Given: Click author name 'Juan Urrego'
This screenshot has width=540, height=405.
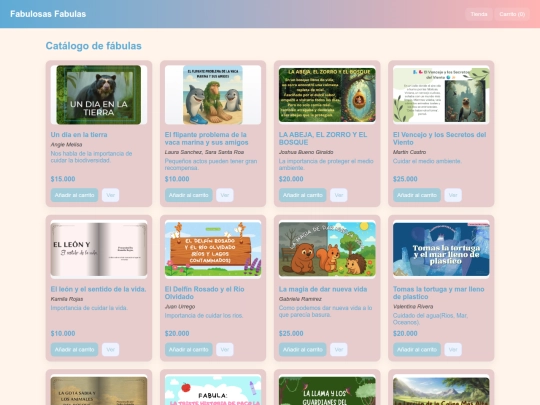Looking at the screenshot, I should 180,307.
